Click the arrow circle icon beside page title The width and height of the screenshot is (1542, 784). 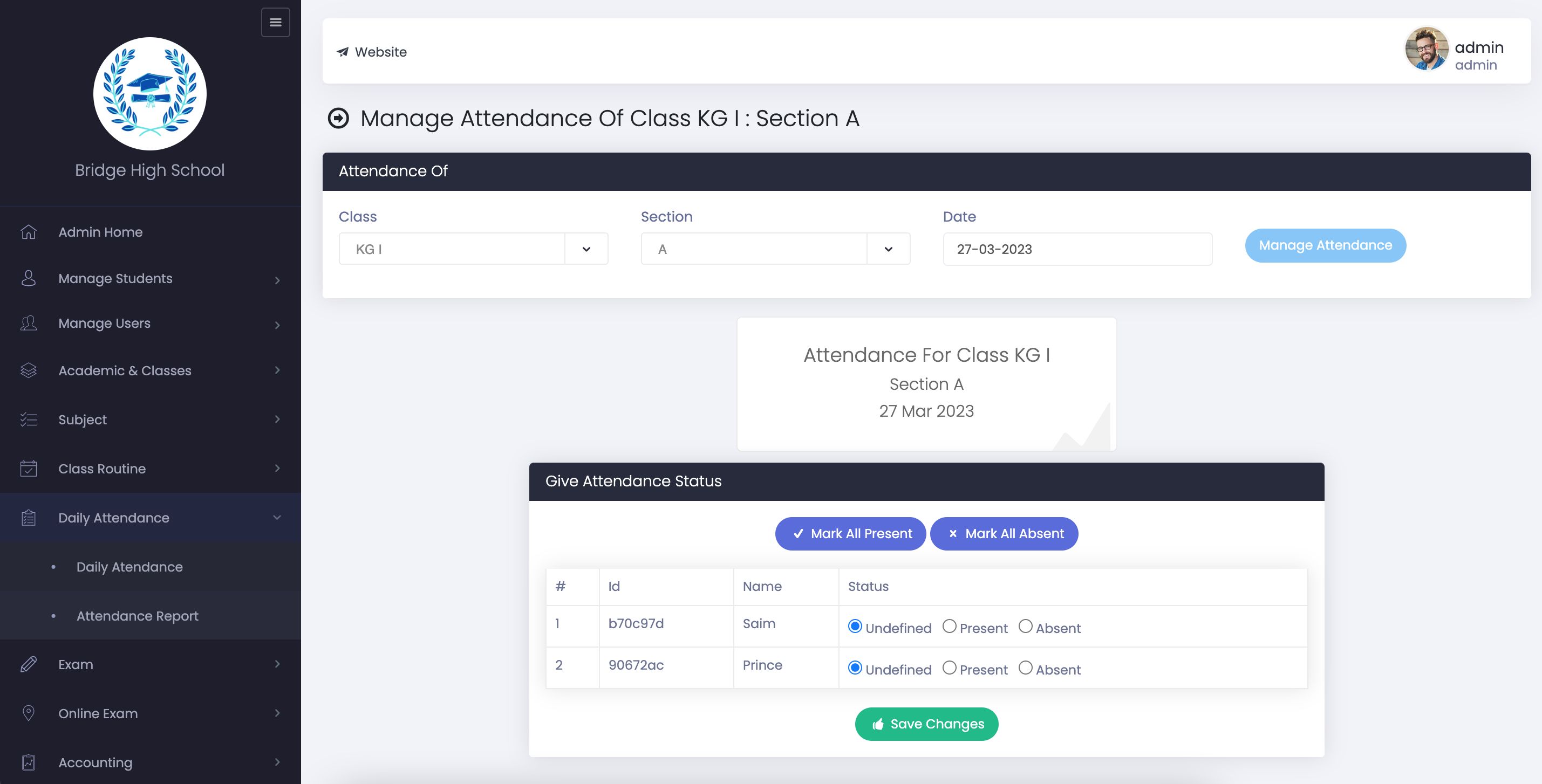338,119
